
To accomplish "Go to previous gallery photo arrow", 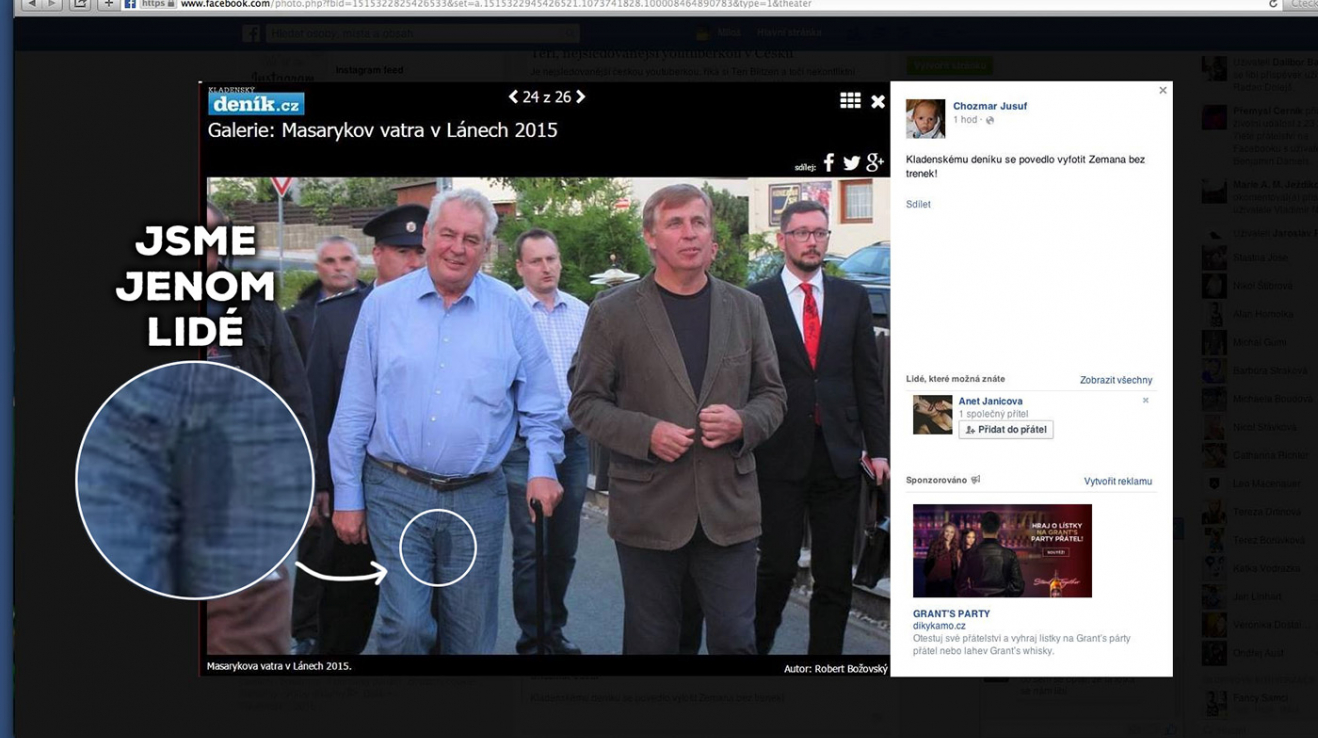I will (x=513, y=97).
